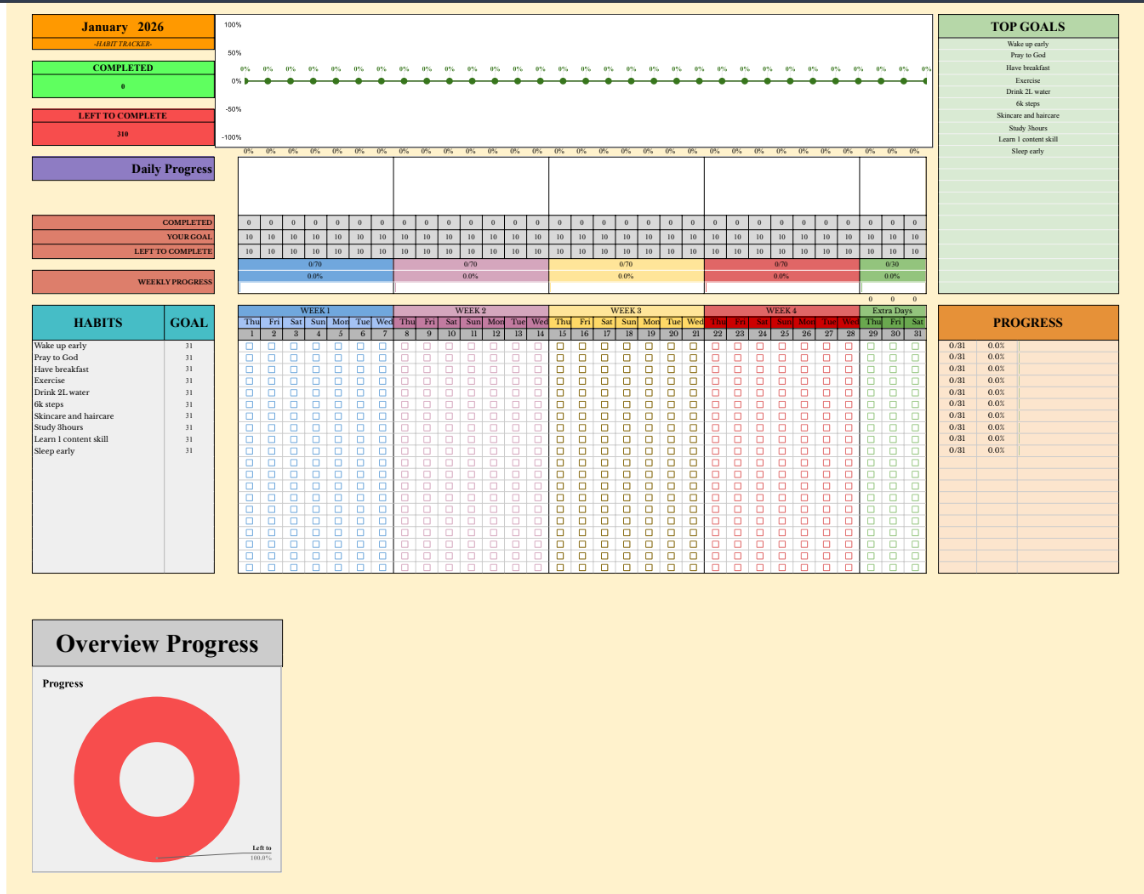This screenshot has height=894, width=1144.
Task: Click the Extra Days header cell
Action: pyautogui.click(x=892, y=311)
